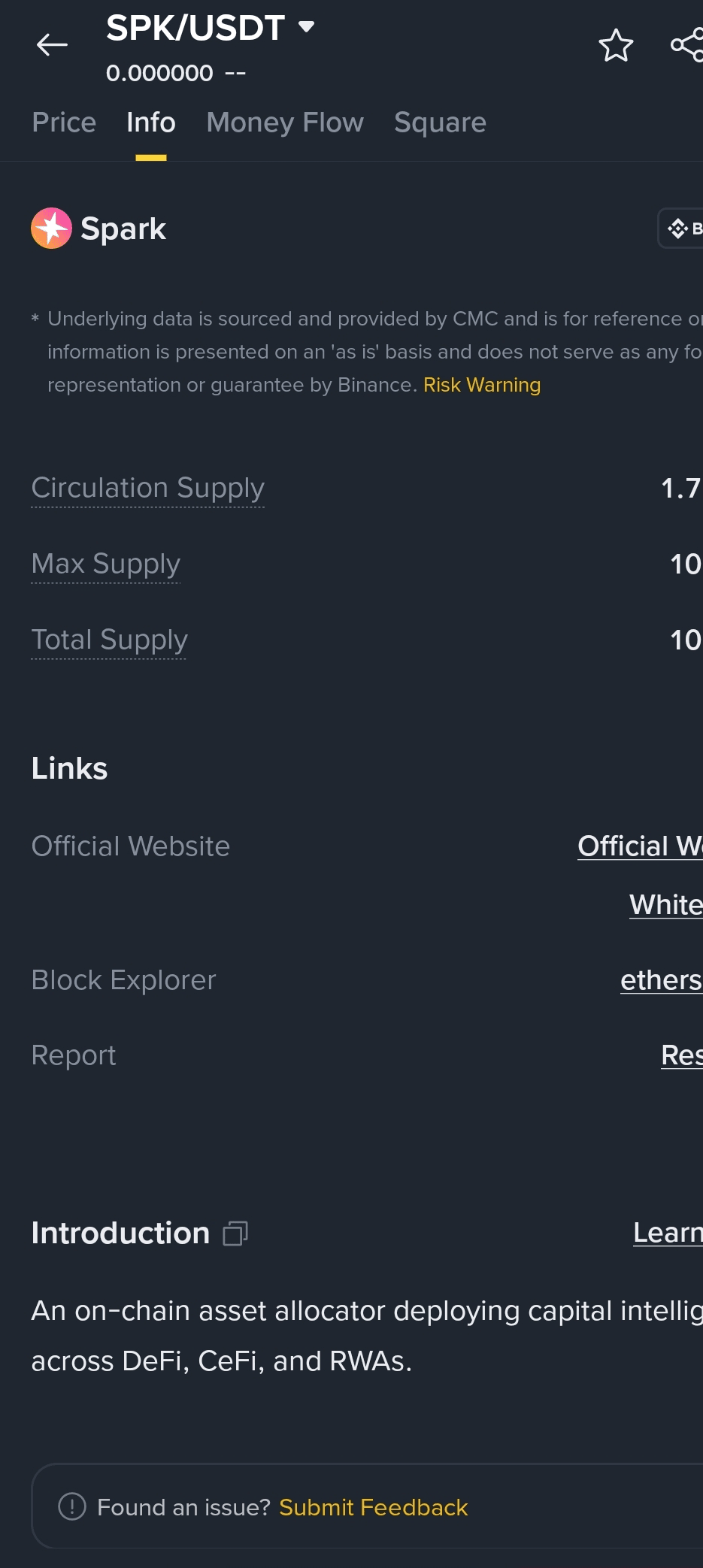Open the SPK/USDT pair dropdown arrow
Image resolution: width=703 pixels, height=1568 pixels.
tap(306, 27)
